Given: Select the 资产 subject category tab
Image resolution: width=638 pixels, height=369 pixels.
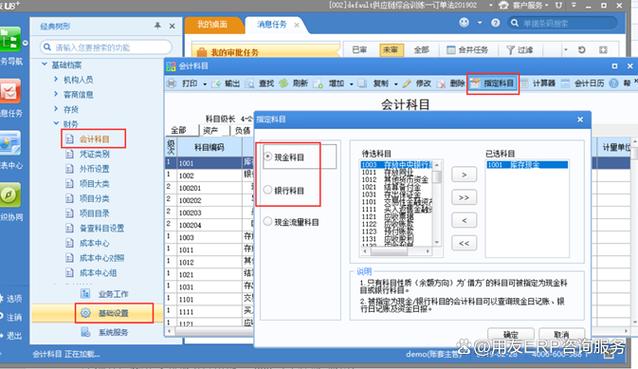Looking at the screenshot, I should pyautogui.click(x=211, y=130).
